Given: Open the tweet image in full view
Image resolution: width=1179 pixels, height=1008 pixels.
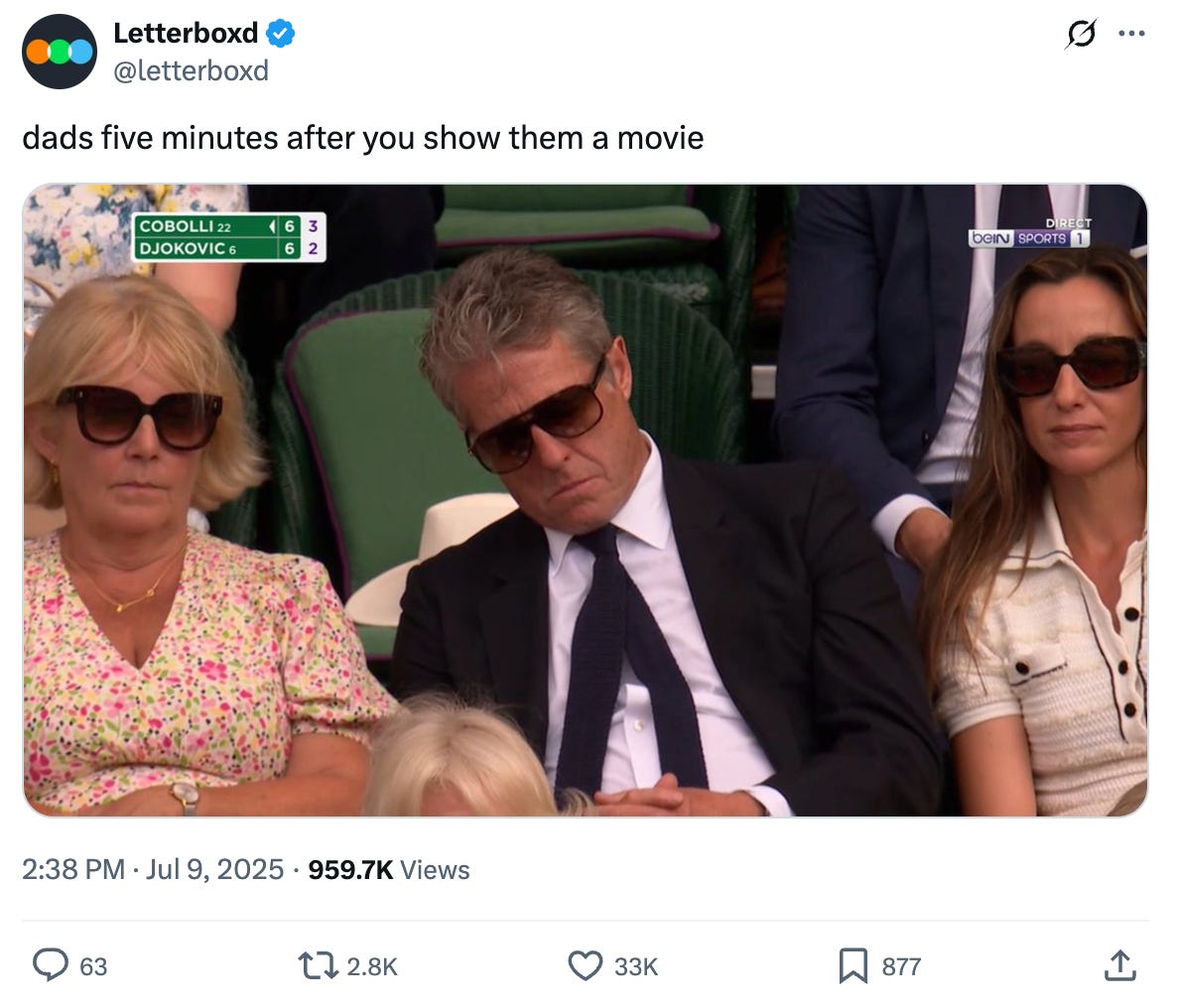Looking at the screenshot, I should click(x=585, y=500).
